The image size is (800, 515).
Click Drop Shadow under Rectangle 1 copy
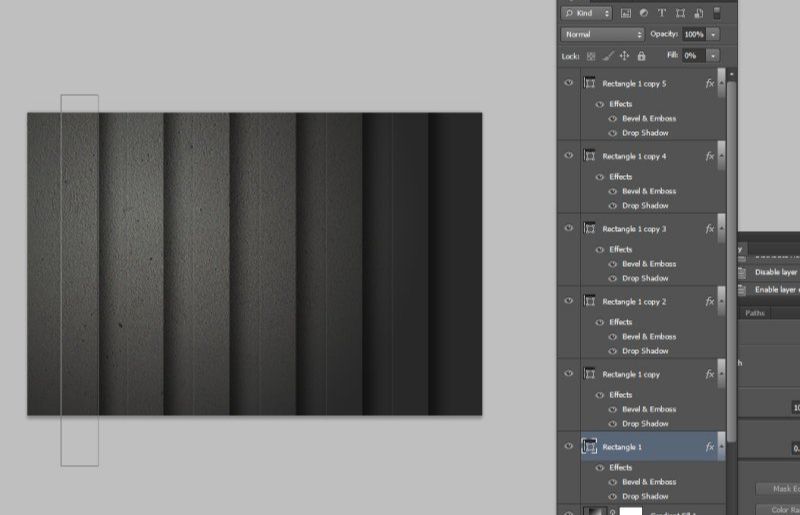coord(645,424)
